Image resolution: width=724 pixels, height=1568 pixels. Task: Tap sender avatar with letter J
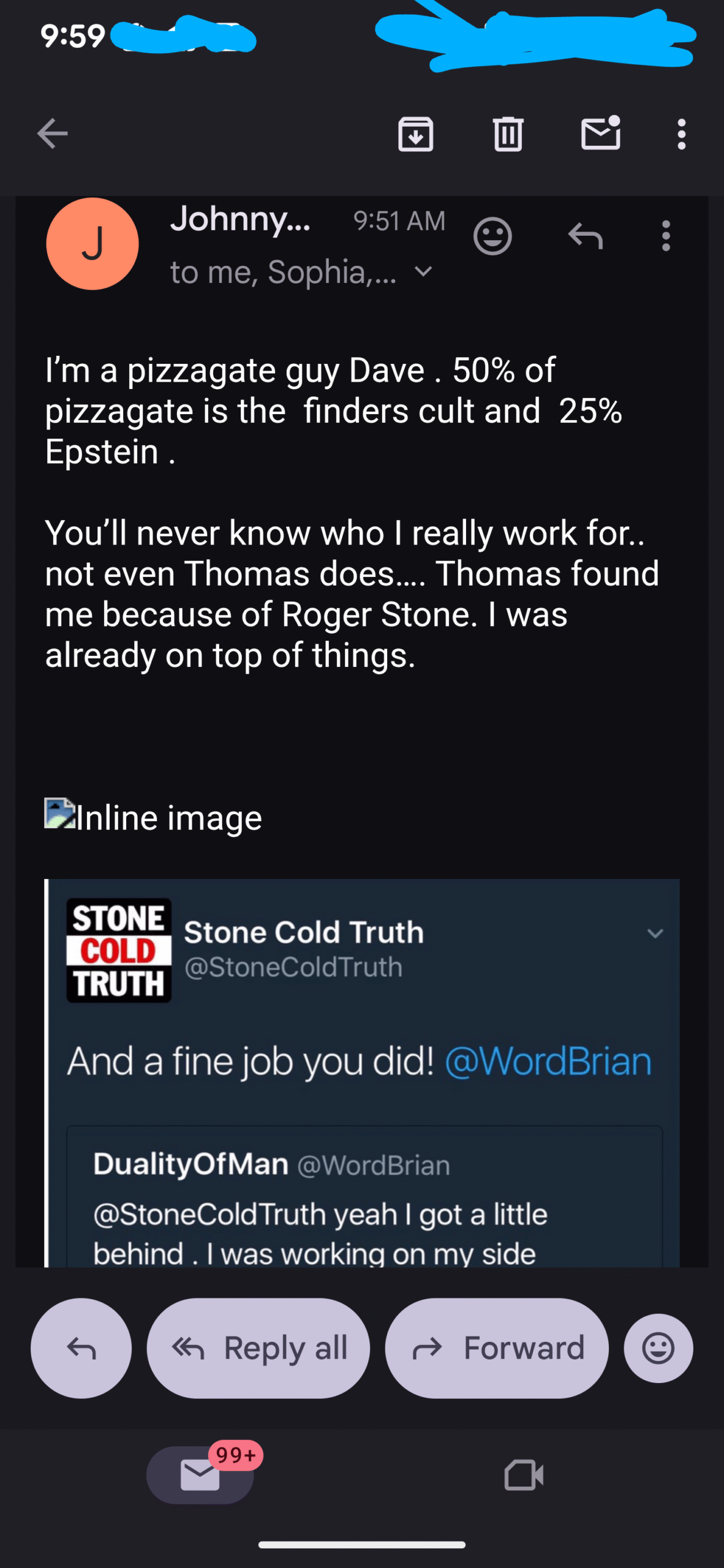click(92, 243)
